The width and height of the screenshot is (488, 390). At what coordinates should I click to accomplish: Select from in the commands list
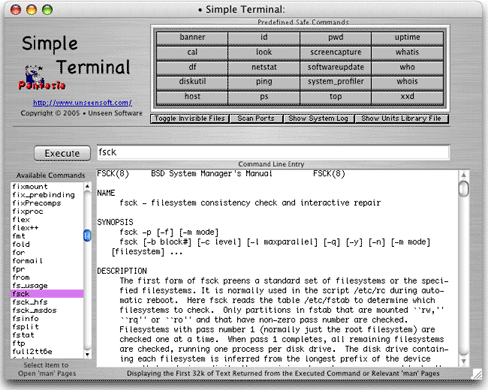[x=47, y=277]
